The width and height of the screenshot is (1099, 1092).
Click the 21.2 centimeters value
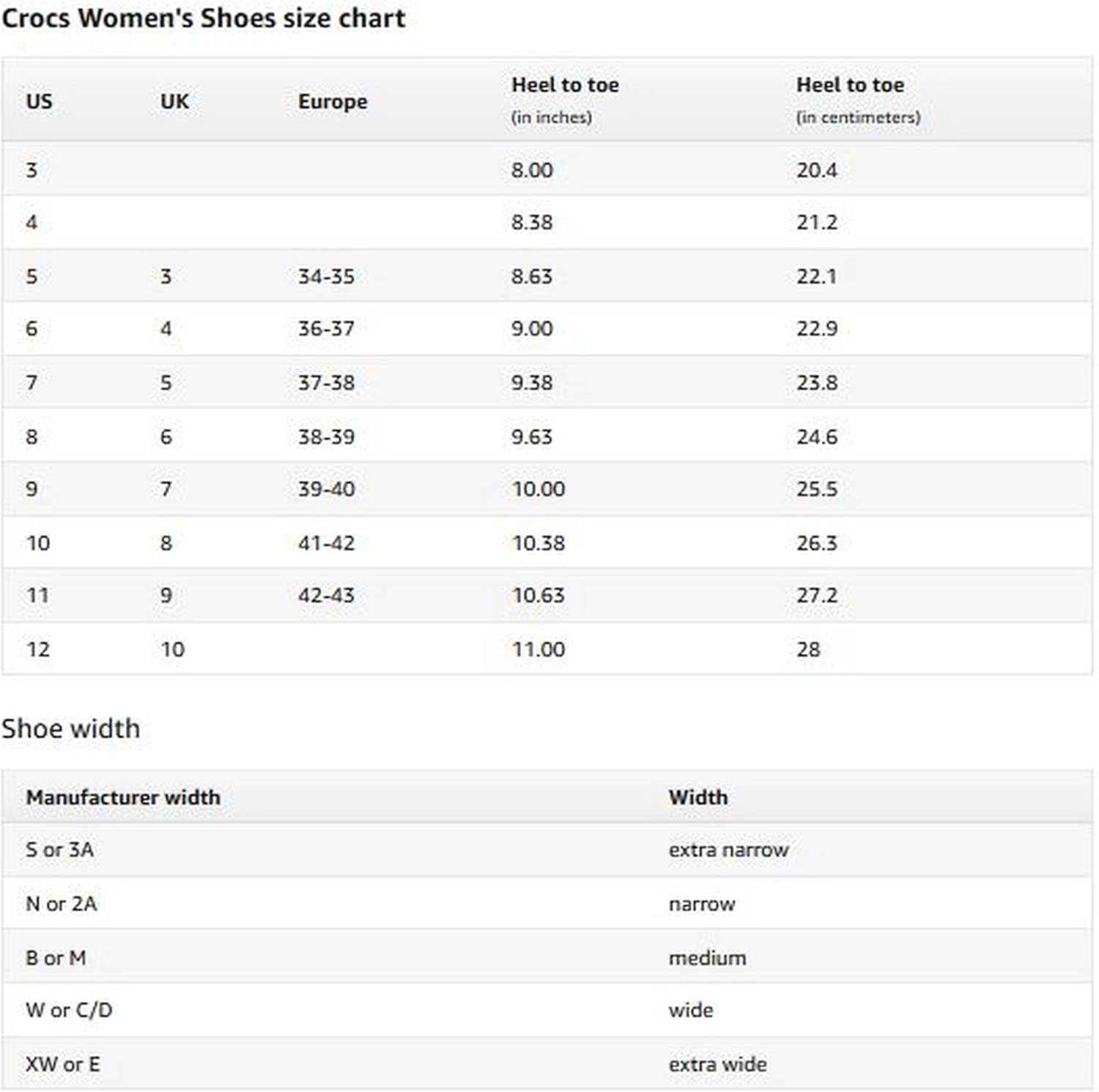(817, 222)
